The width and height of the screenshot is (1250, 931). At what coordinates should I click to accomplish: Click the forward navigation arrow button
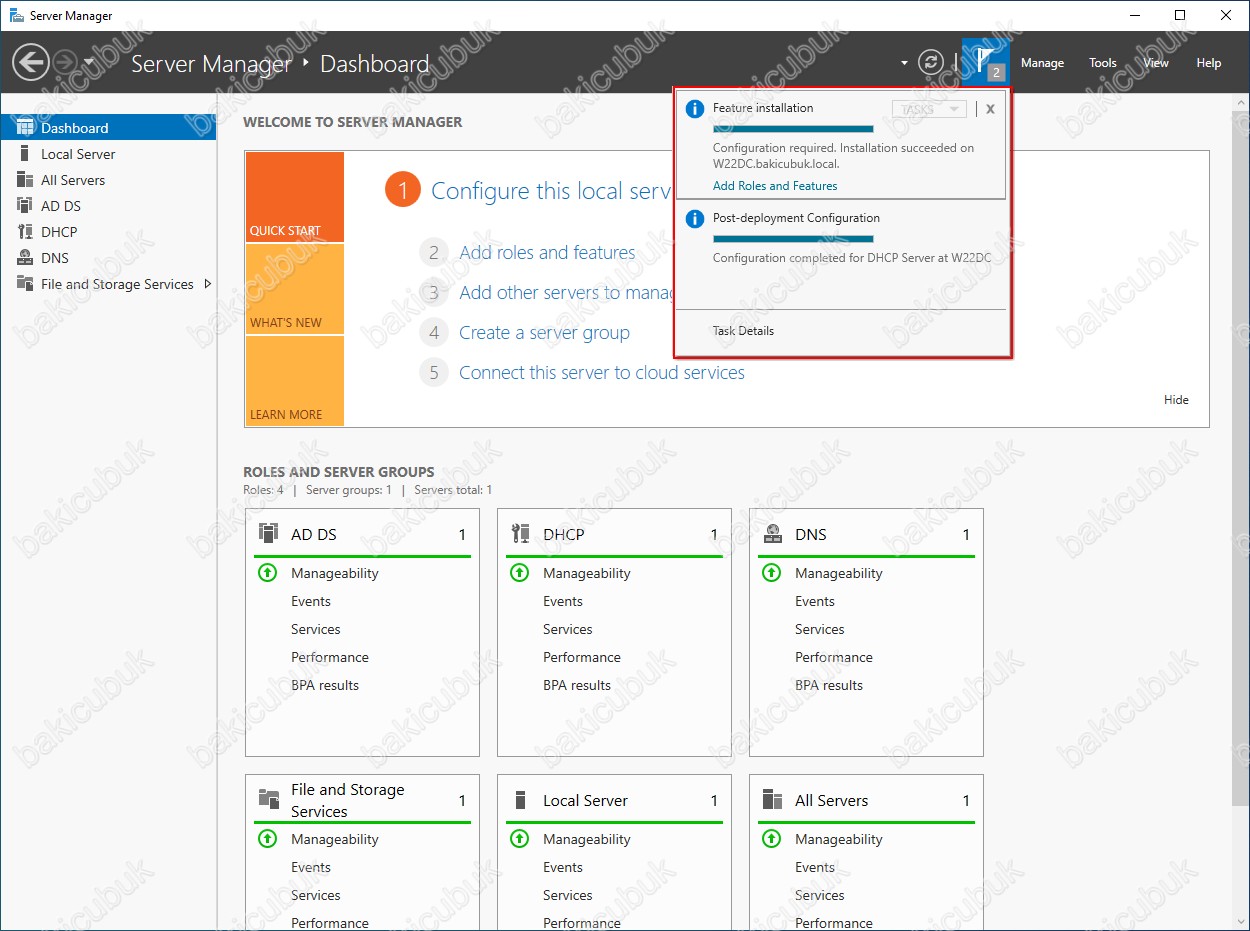tap(64, 63)
